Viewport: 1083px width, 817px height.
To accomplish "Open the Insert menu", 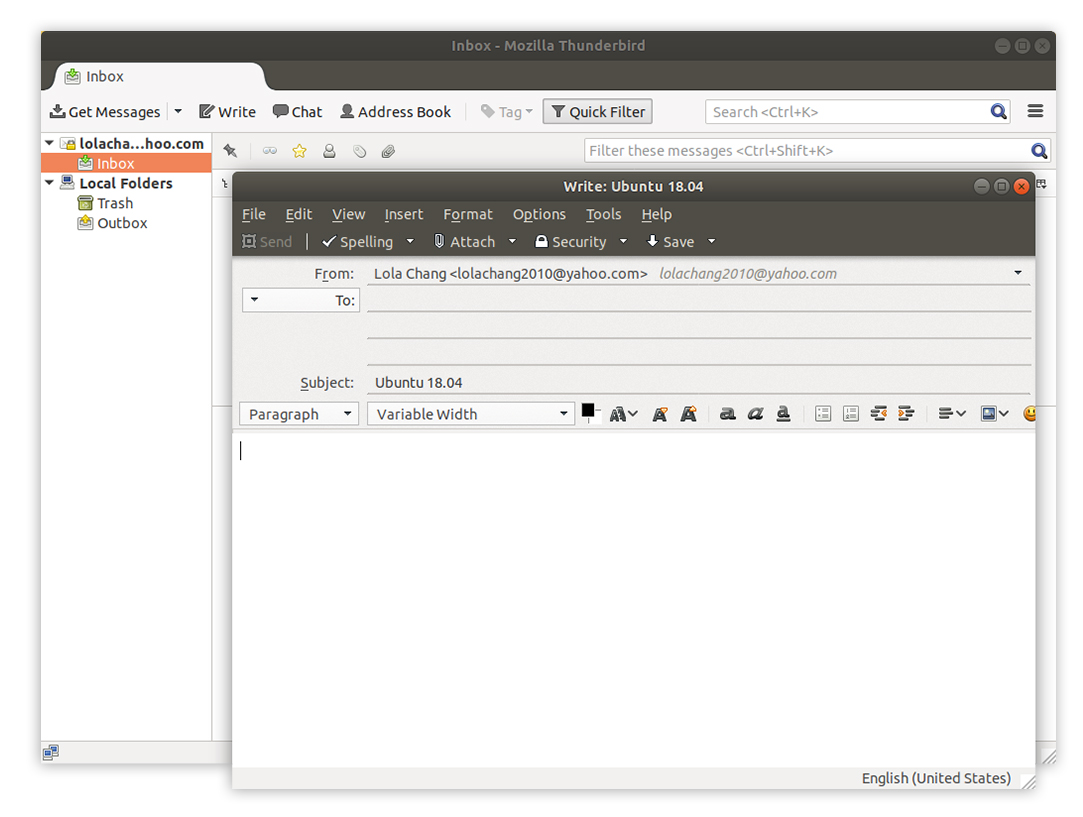I will [x=403, y=214].
